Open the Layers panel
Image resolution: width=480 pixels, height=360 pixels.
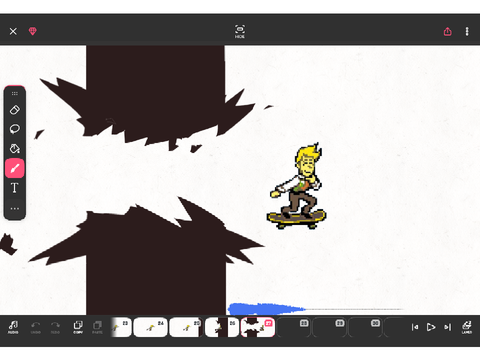(x=467, y=327)
